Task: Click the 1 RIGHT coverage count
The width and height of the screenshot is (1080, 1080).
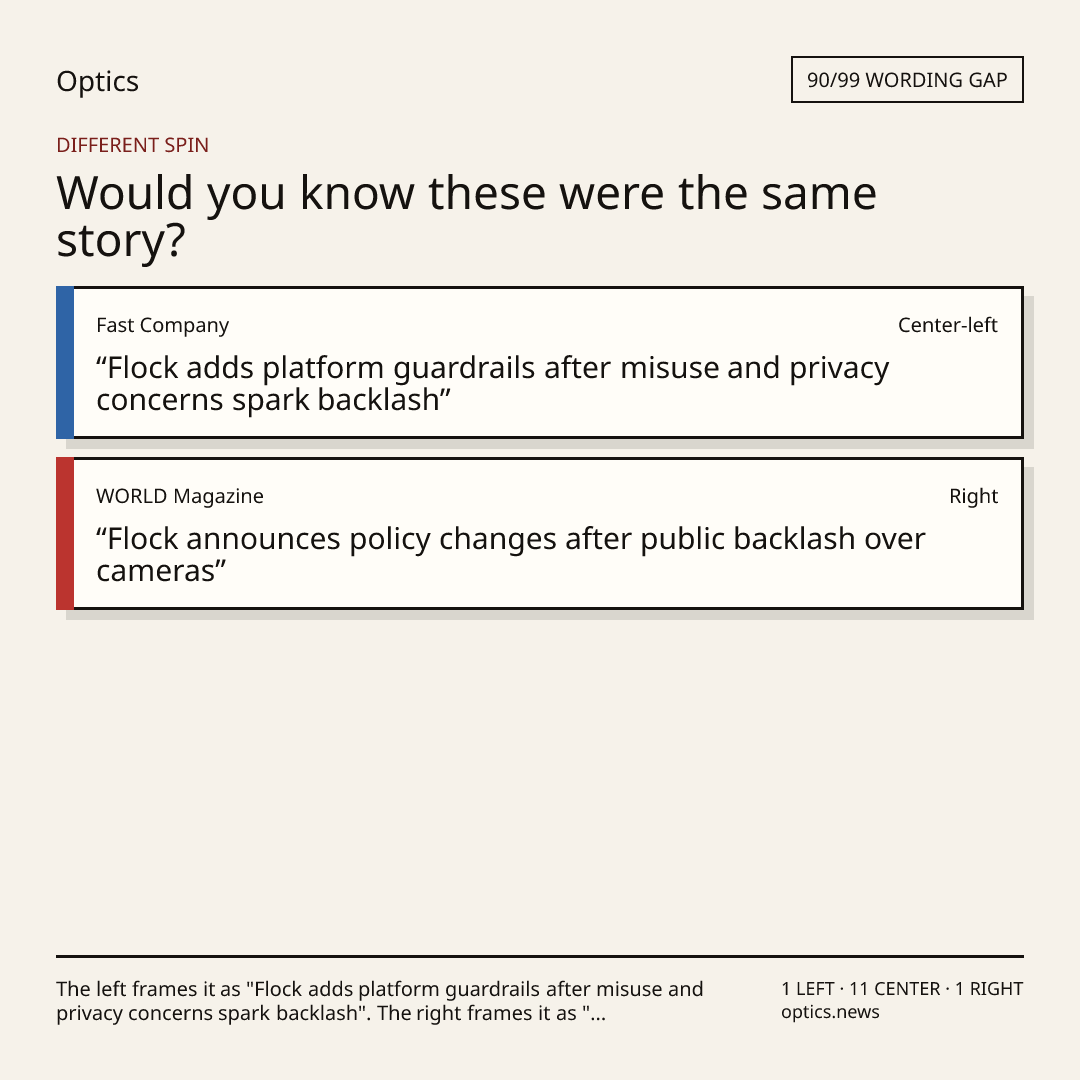Action: click(988, 989)
